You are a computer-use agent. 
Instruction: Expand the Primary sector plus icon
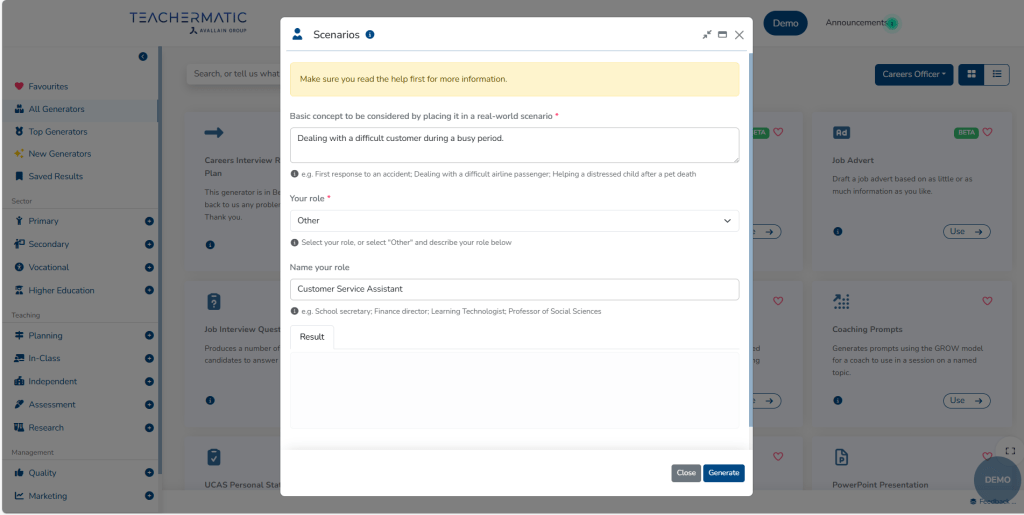tap(149, 221)
